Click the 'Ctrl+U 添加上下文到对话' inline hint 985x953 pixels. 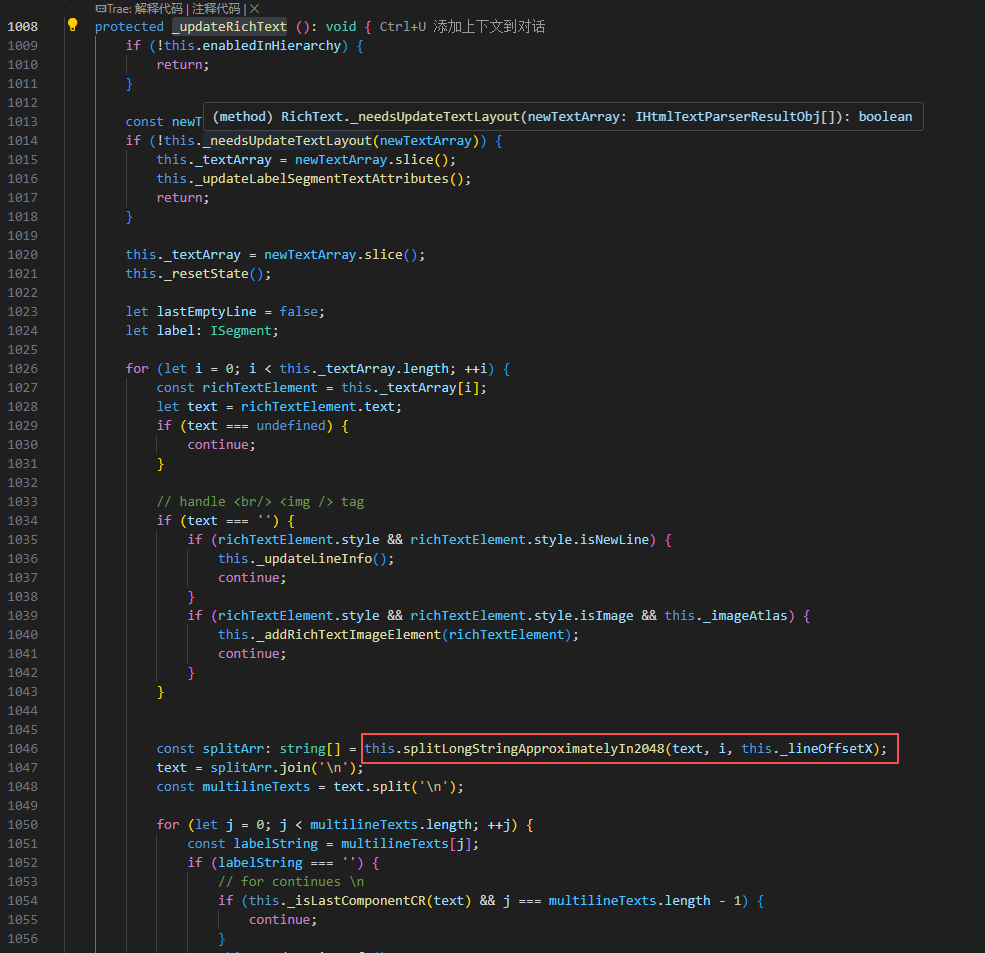462,26
